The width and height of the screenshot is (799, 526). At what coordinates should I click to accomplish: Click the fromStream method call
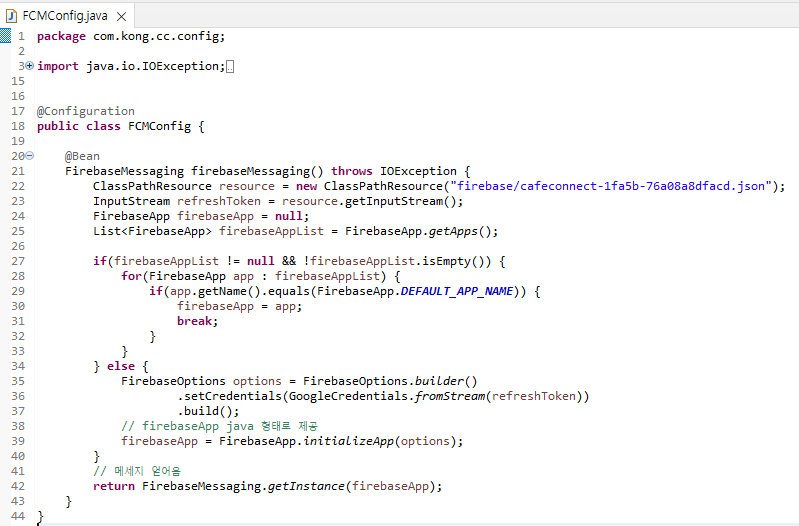tap(450, 396)
